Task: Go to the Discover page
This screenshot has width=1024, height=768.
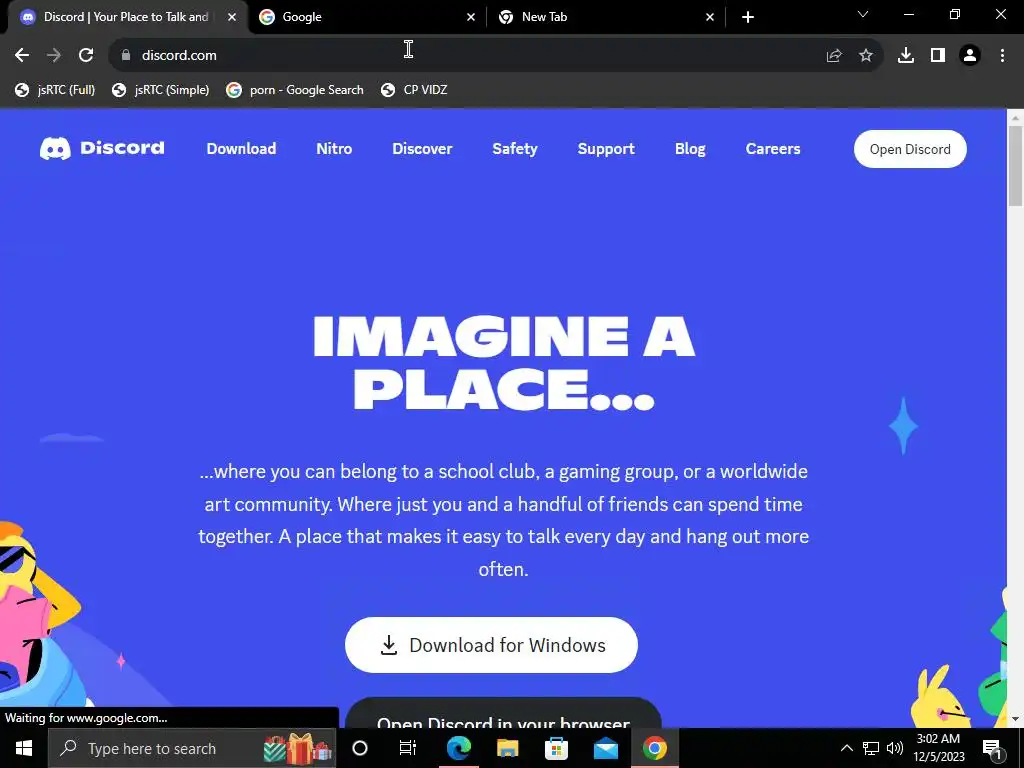Action: 422,149
